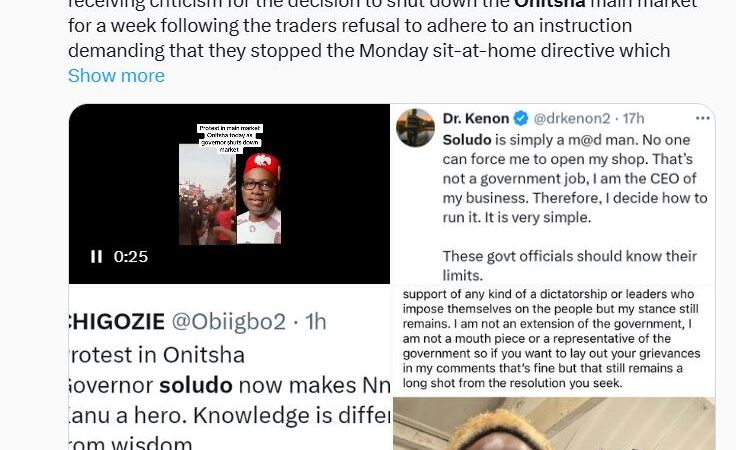Pause the playing video

point(96,257)
